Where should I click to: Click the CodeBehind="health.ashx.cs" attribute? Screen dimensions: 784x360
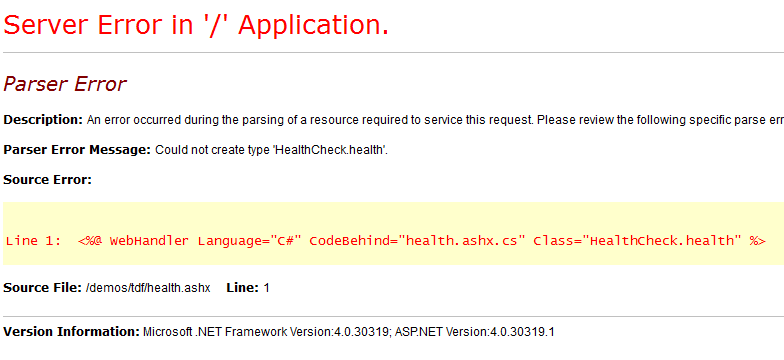click(x=418, y=241)
